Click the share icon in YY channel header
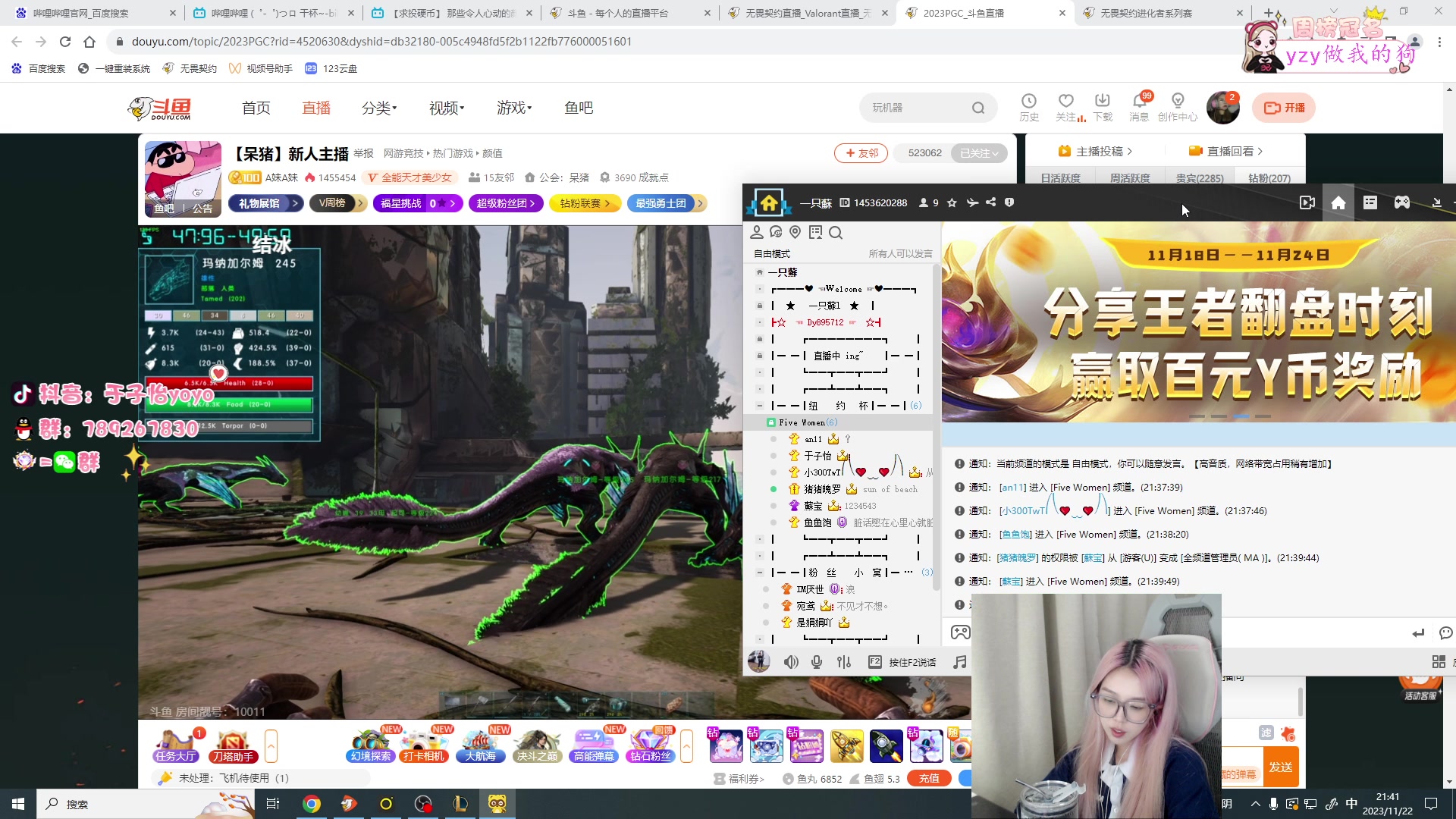Viewport: 1456px width, 819px height. pos(990,202)
